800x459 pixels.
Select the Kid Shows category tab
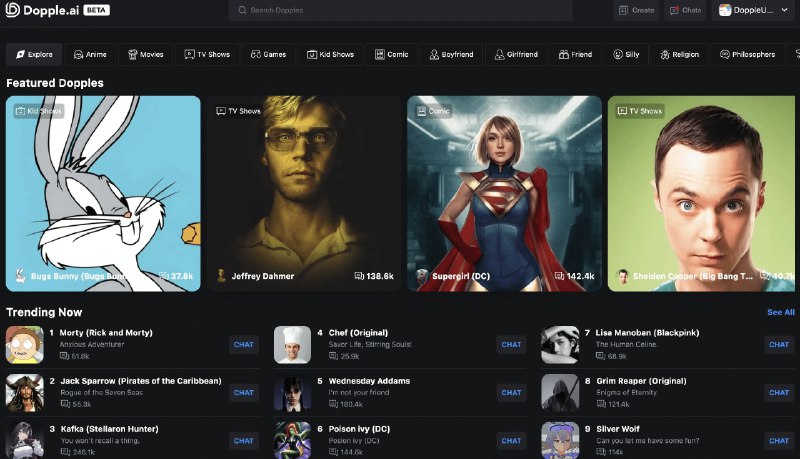click(331, 55)
